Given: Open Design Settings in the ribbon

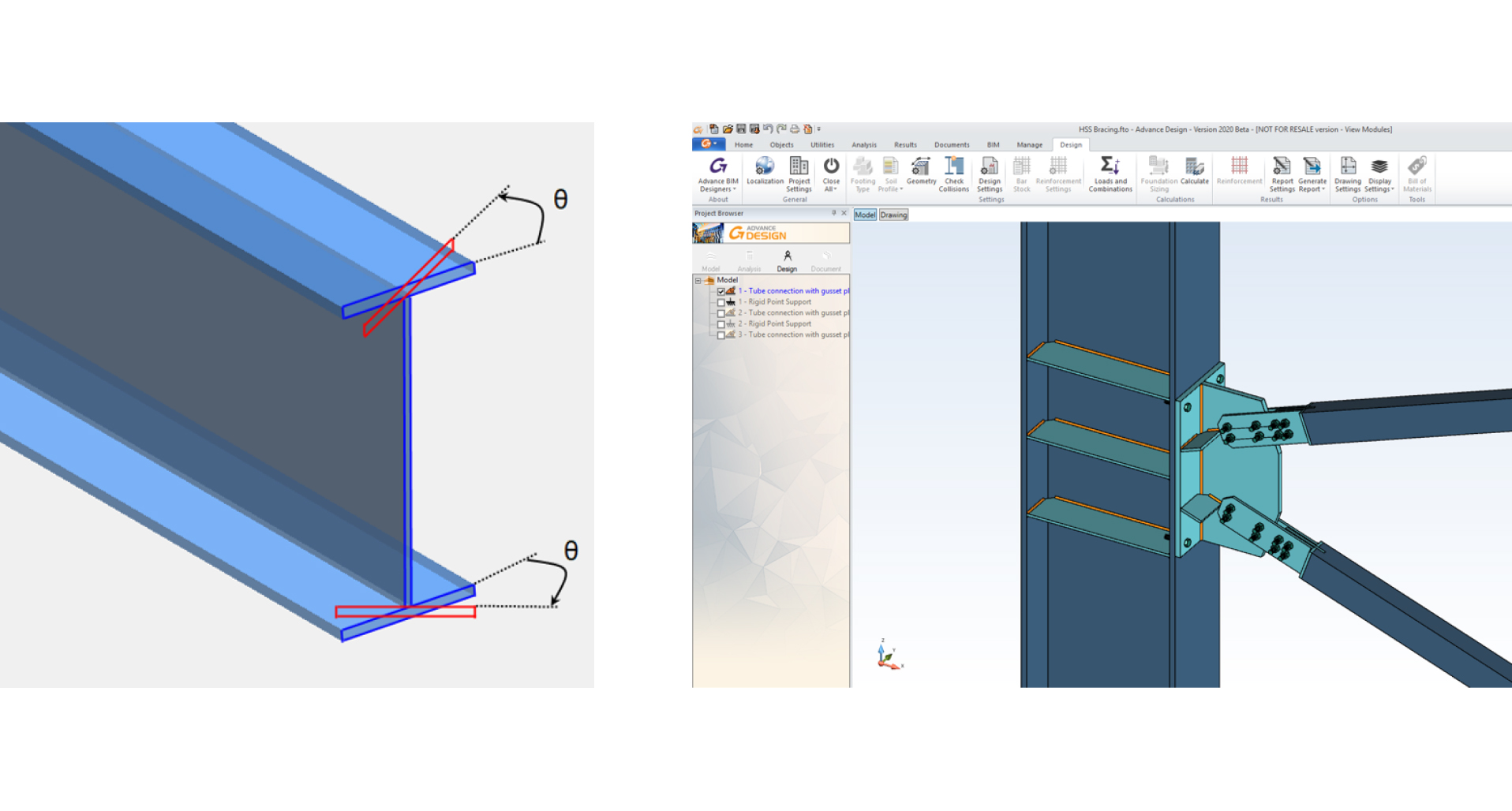Looking at the screenshot, I should pyautogui.click(x=989, y=171).
